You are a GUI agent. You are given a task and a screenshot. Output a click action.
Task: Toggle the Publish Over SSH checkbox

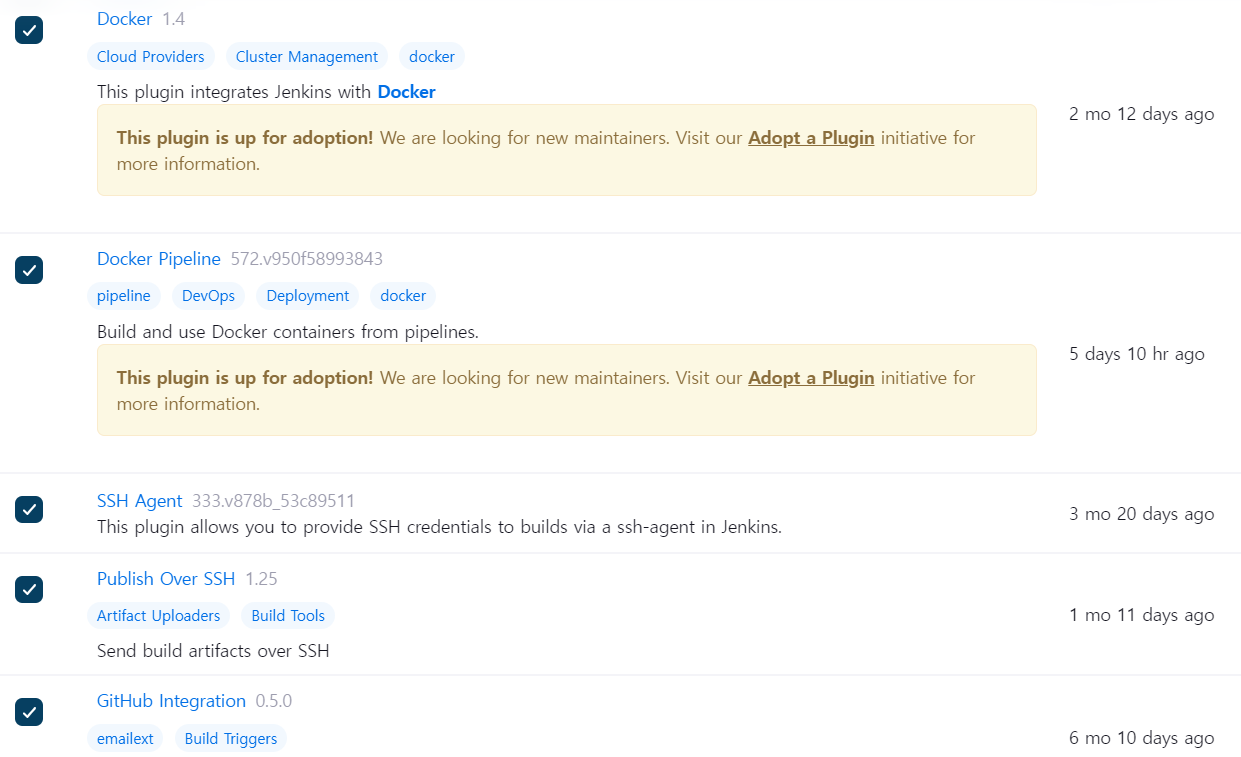coord(29,590)
